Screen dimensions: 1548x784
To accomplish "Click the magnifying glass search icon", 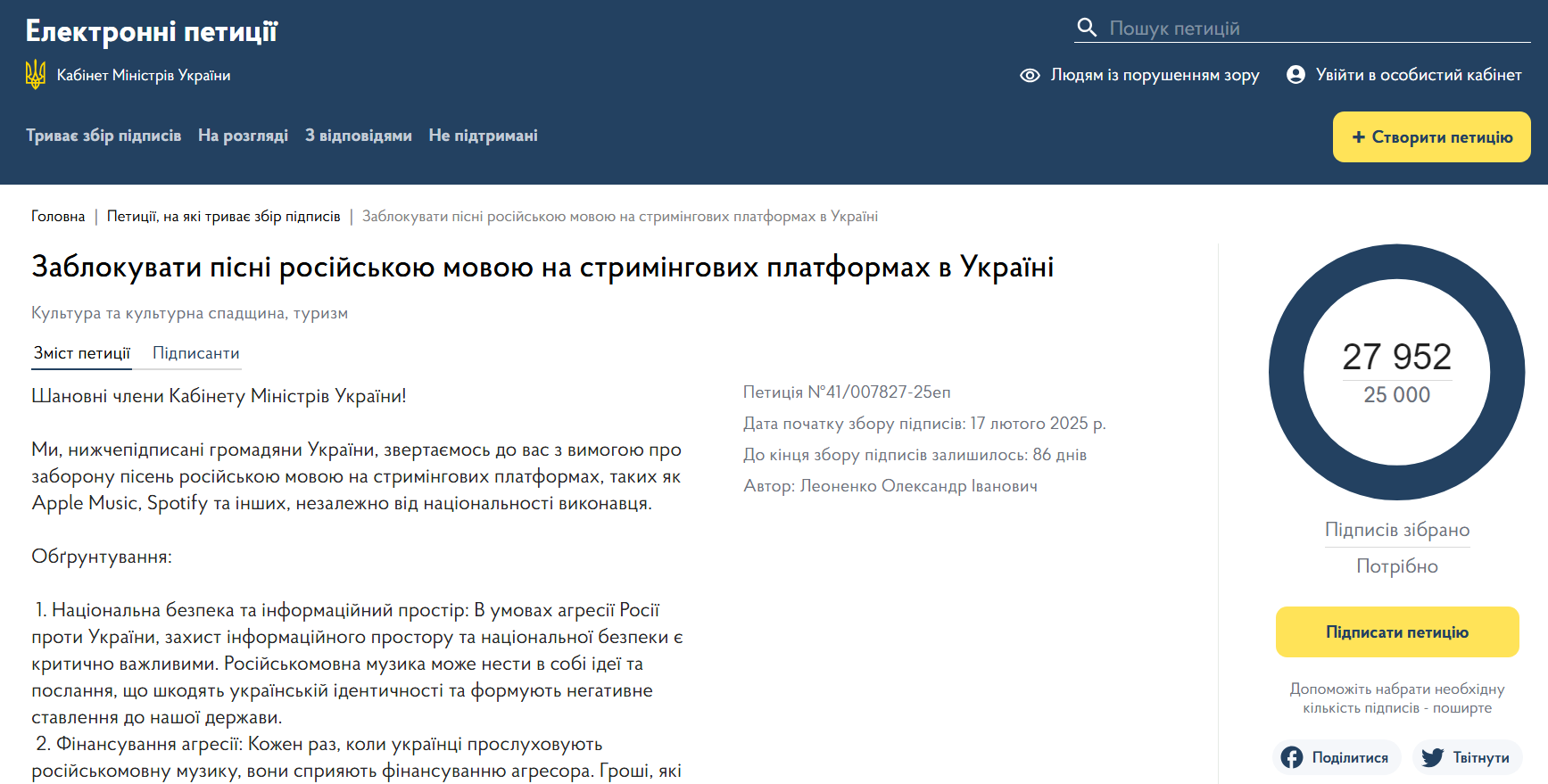I will pyautogui.click(x=1086, y=28).
